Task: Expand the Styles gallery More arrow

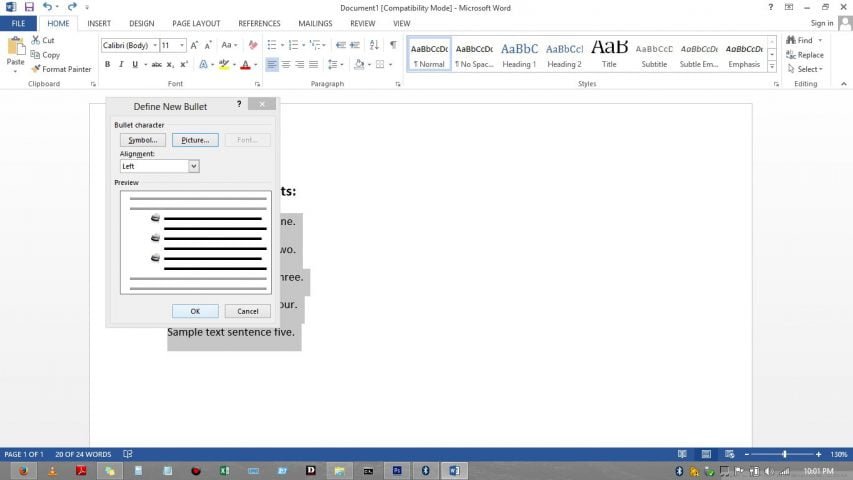Action: click(x=771, y=67)
